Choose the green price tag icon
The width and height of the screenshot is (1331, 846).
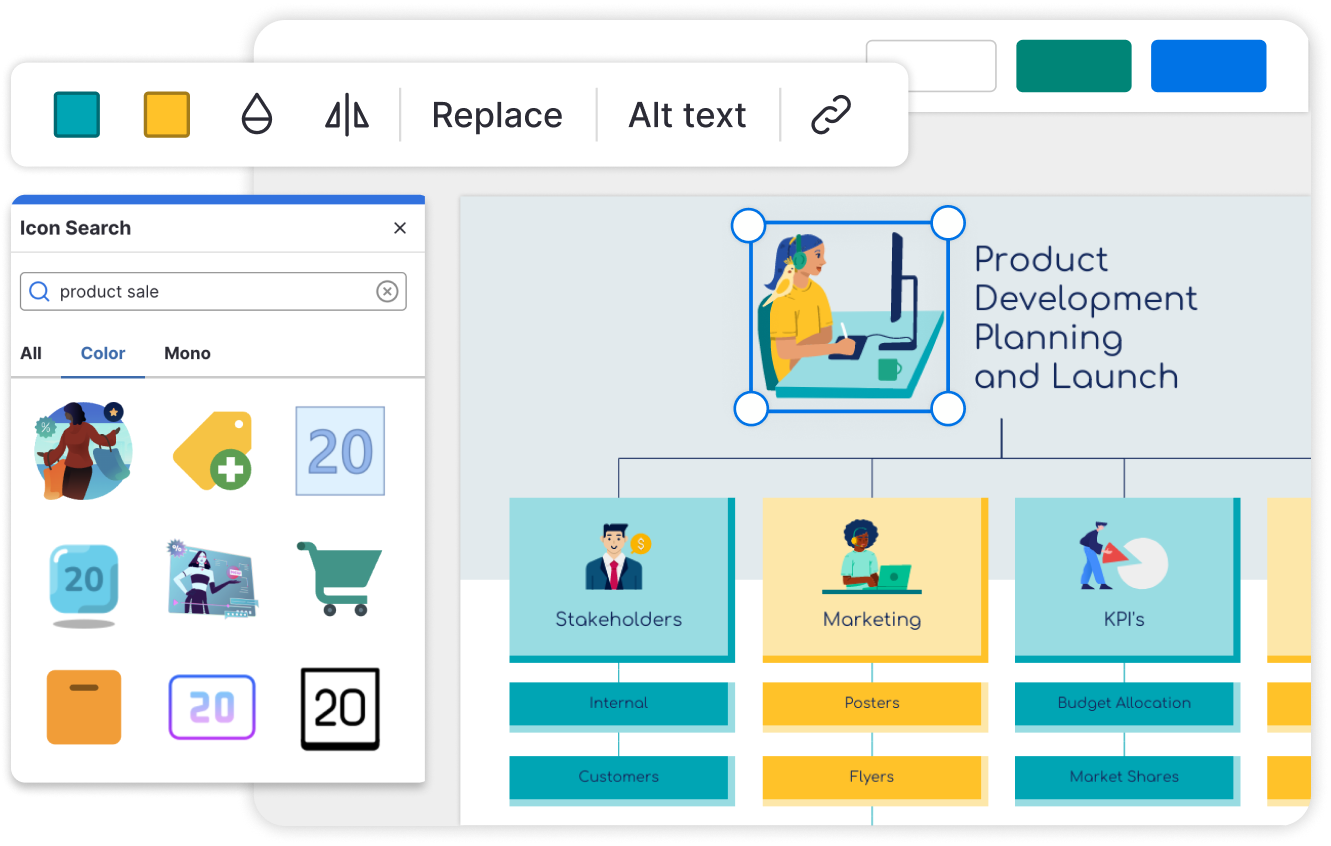click(212, 450)
